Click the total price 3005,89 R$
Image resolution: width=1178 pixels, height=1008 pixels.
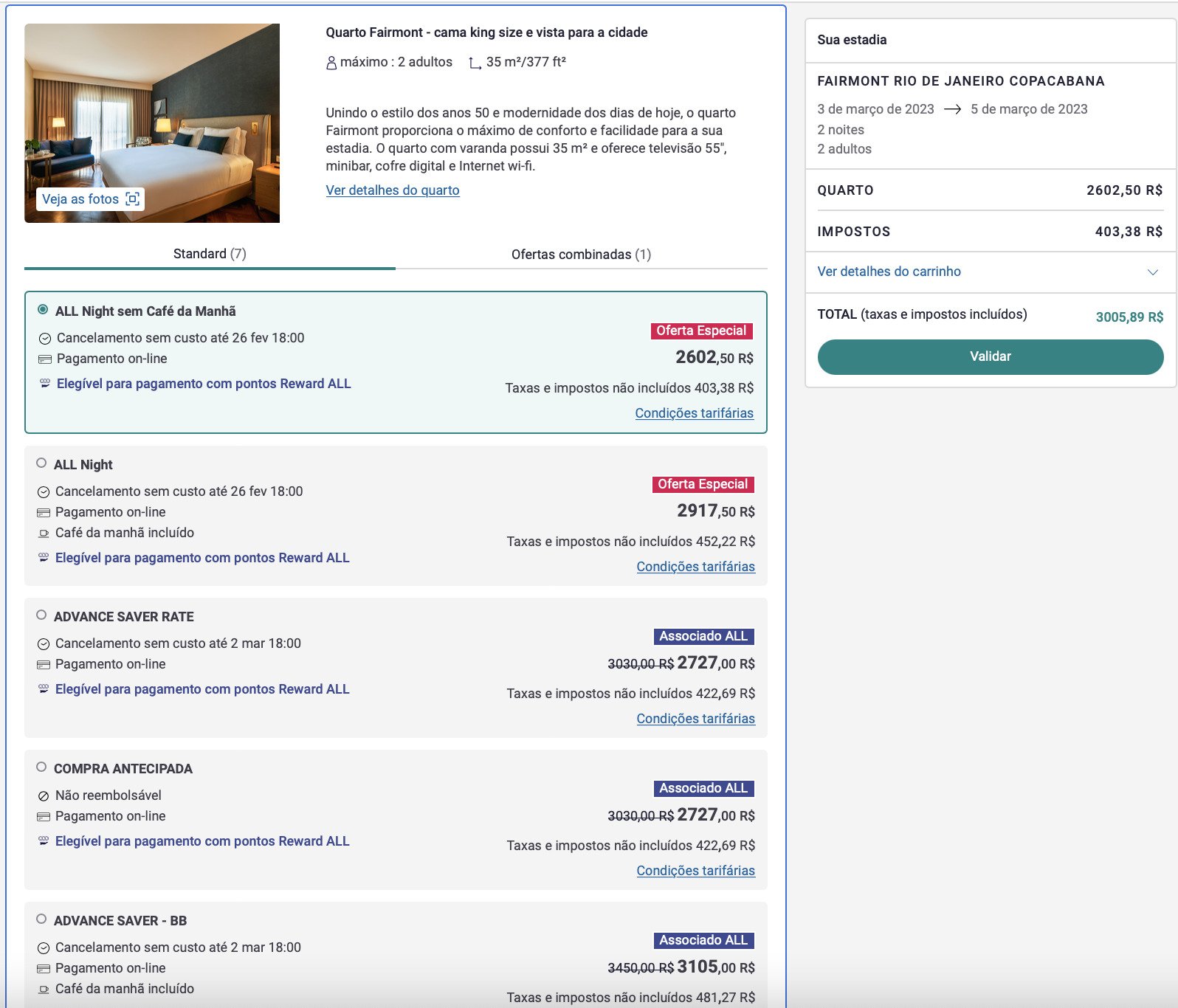(1129, 317)
